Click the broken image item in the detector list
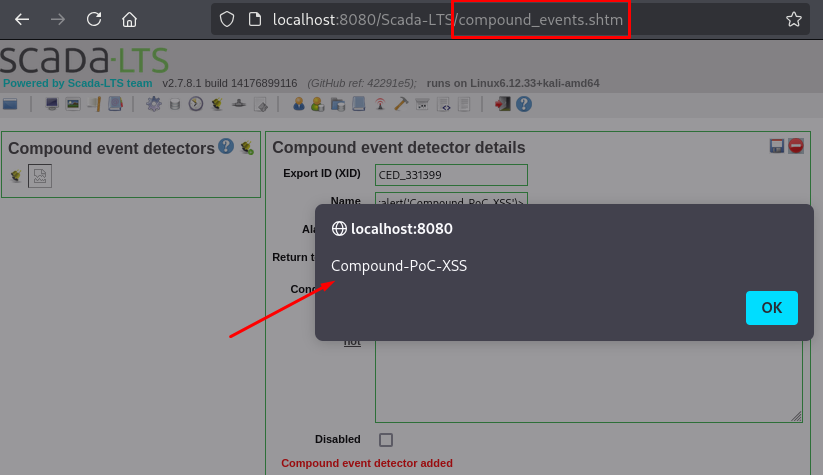 coord(40,176)
